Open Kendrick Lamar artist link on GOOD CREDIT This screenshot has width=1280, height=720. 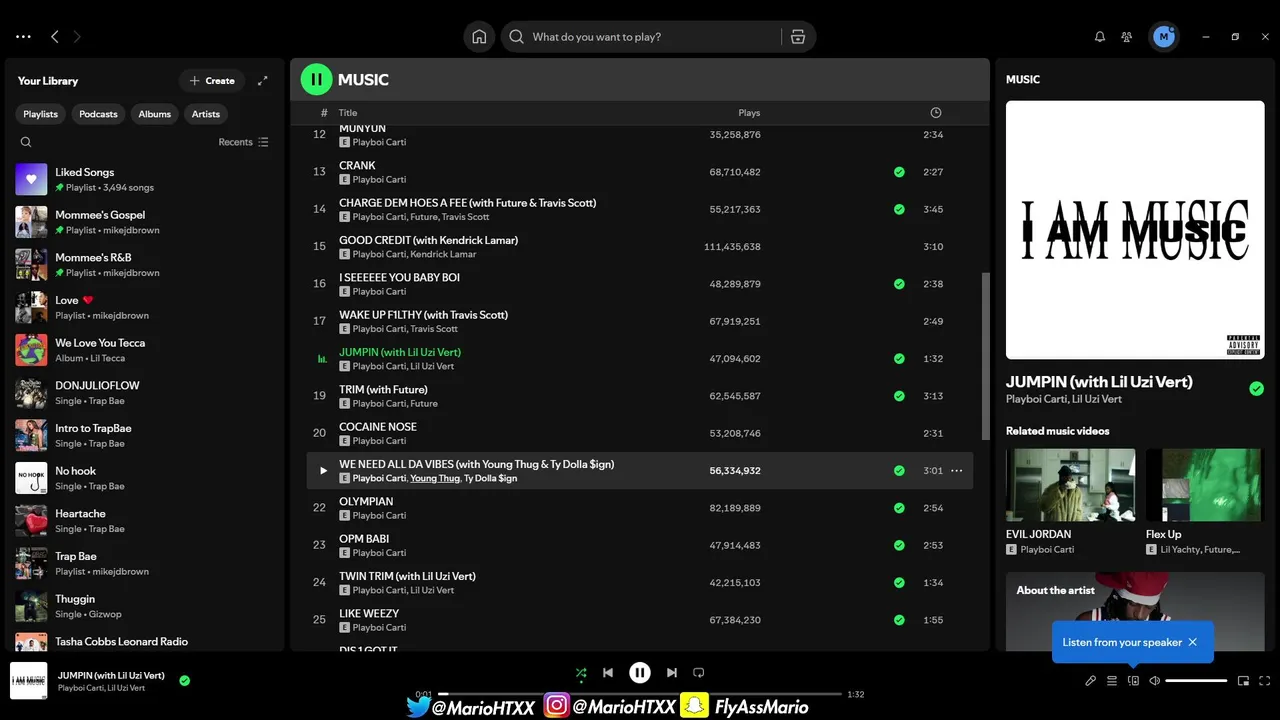[443, 254]
